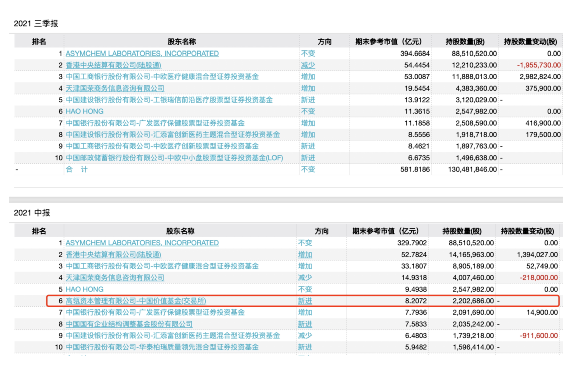Screen dimensions: 576x372
Task: Open ASYMCHEM LABORATORIES link in 2021 中报 table
Action: click(142, 243)
